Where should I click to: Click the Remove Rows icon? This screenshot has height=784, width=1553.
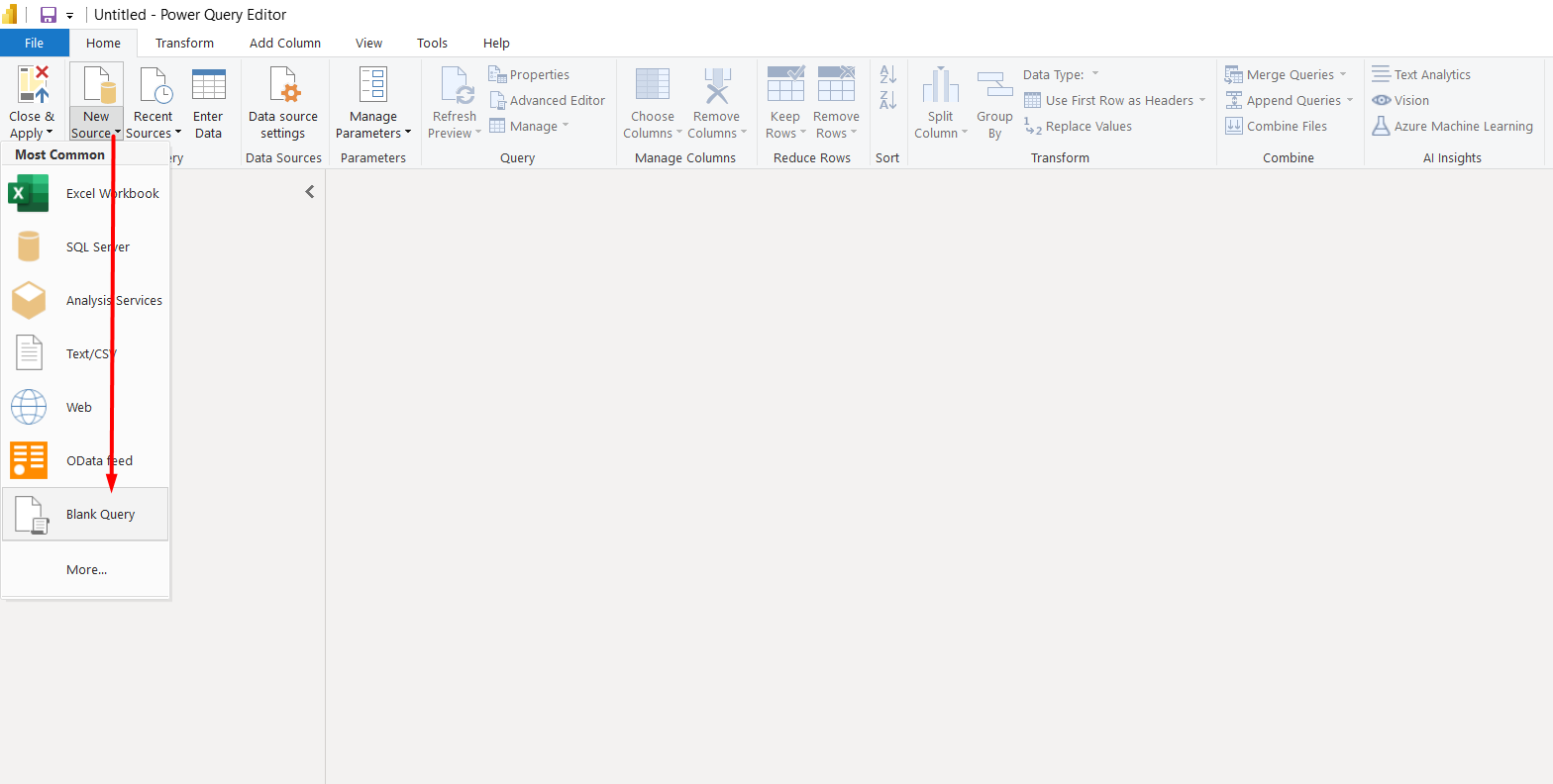837,84
